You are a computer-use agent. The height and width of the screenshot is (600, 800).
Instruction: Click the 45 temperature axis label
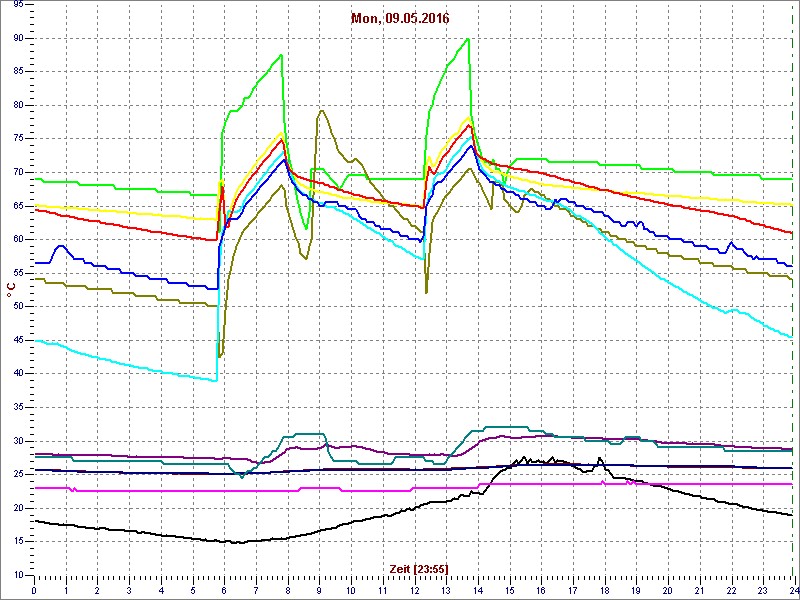[17, 340]
